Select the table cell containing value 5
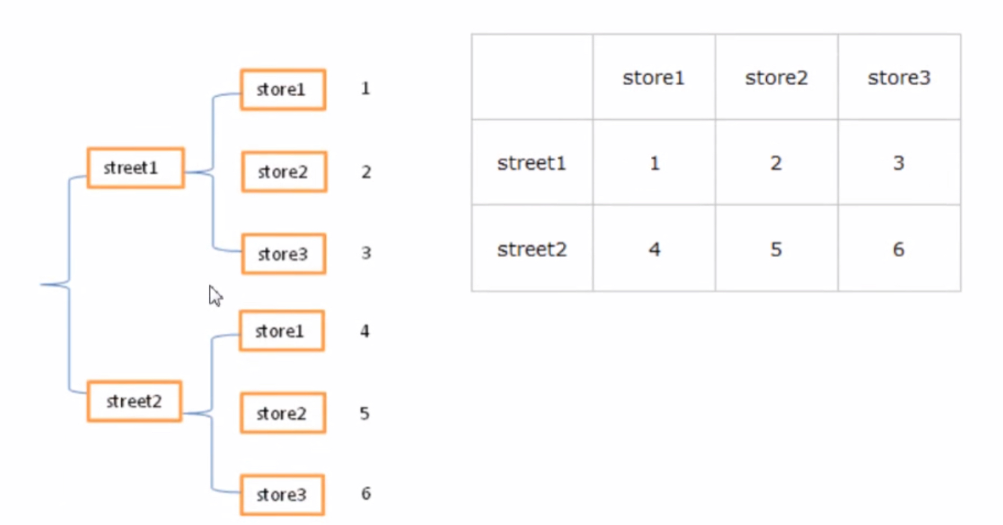The height and width of the screenshot is (525, 1003). (776, 249)
